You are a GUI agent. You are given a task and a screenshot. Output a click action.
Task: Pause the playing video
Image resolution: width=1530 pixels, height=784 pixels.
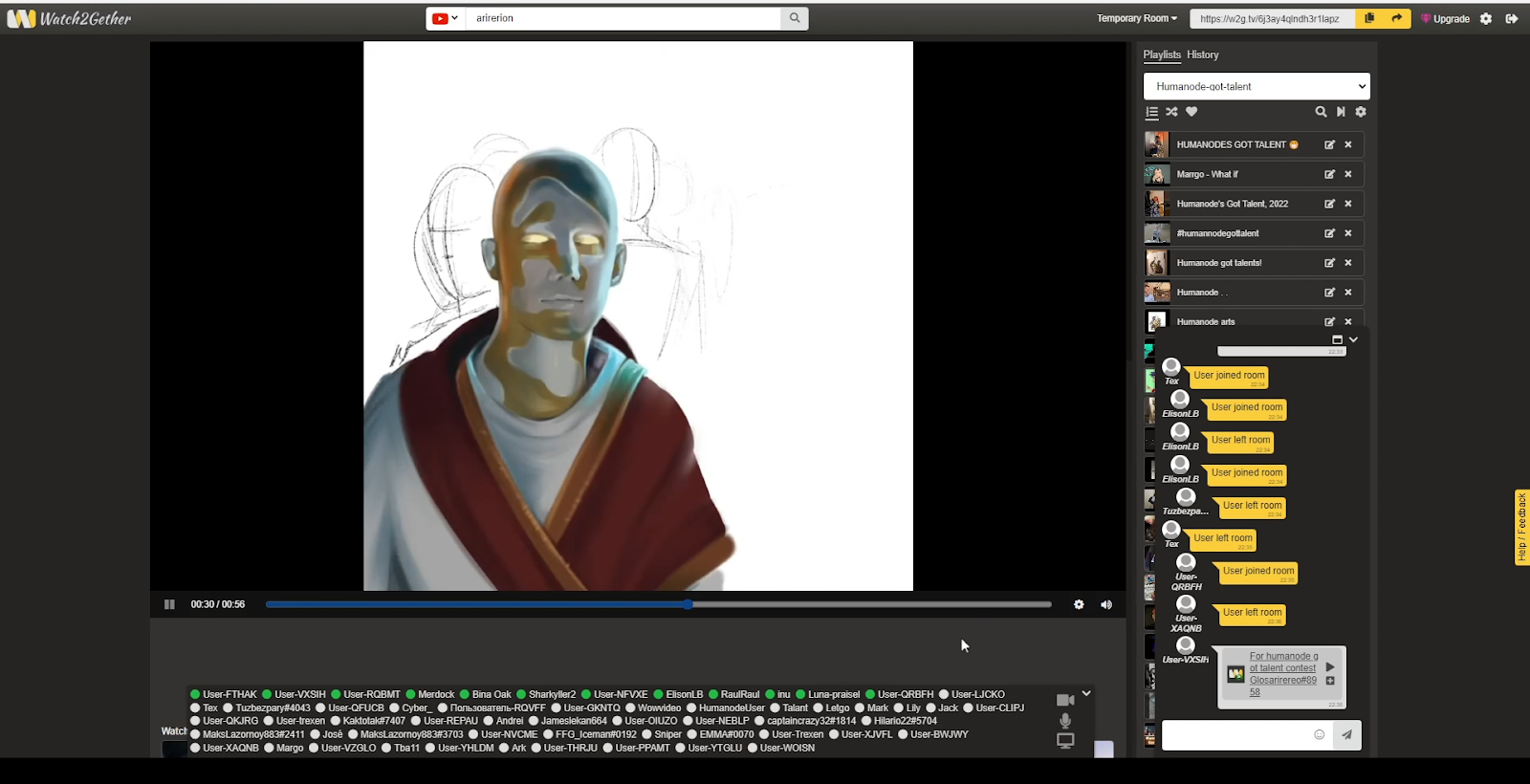[x=169, y=604]
